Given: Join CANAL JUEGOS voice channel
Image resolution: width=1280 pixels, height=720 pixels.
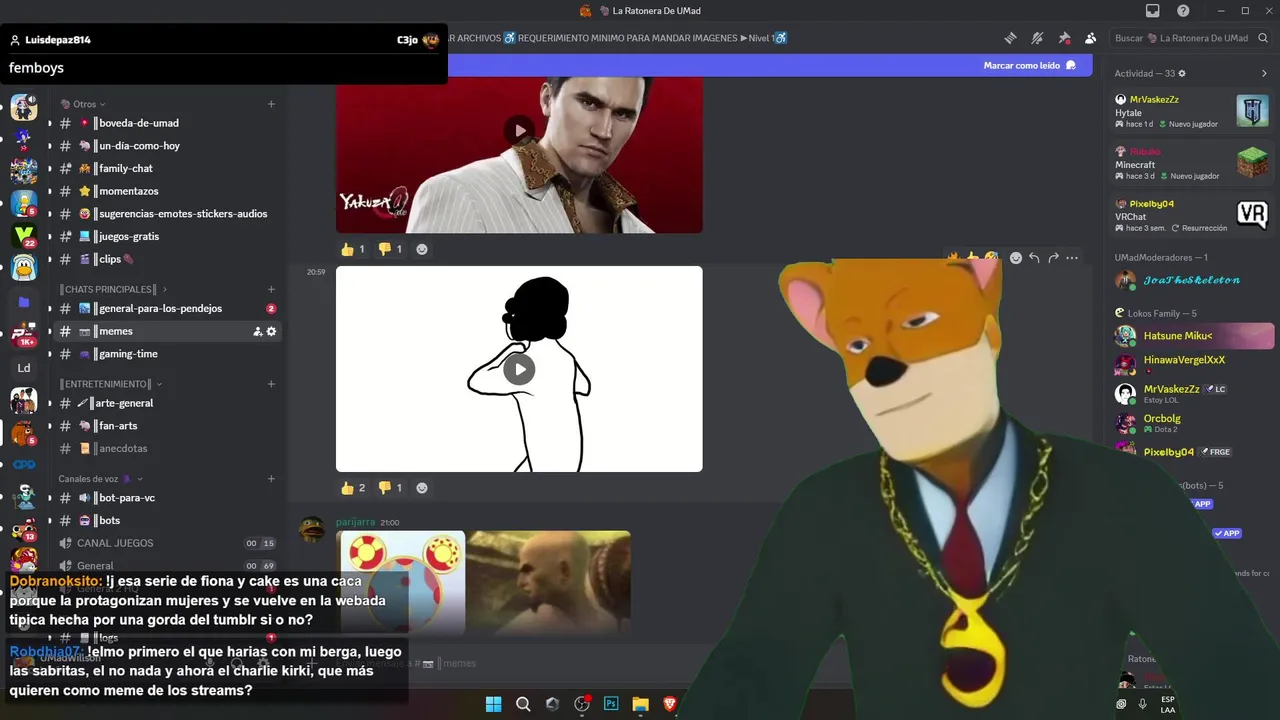Looking at the screenshot, I should coord(166,543).
